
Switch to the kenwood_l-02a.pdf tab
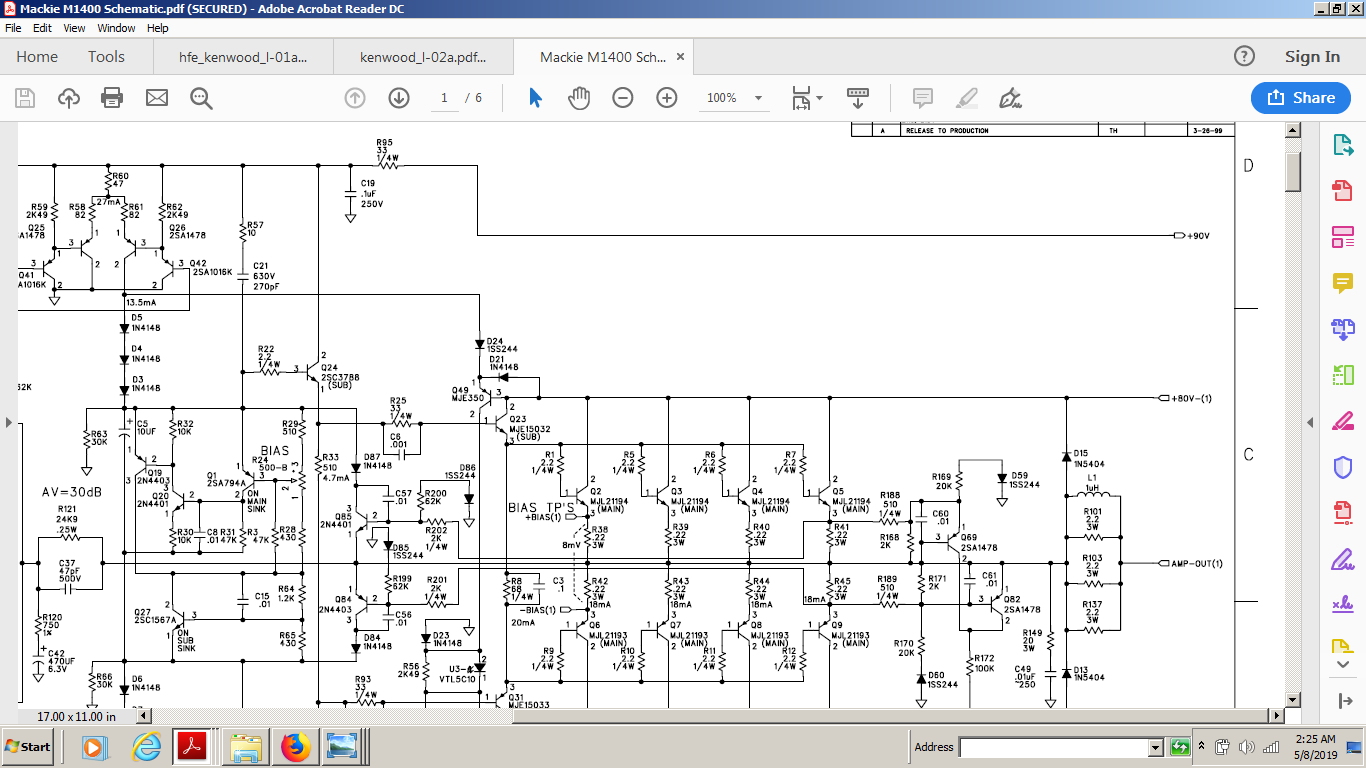click(423, 57)
